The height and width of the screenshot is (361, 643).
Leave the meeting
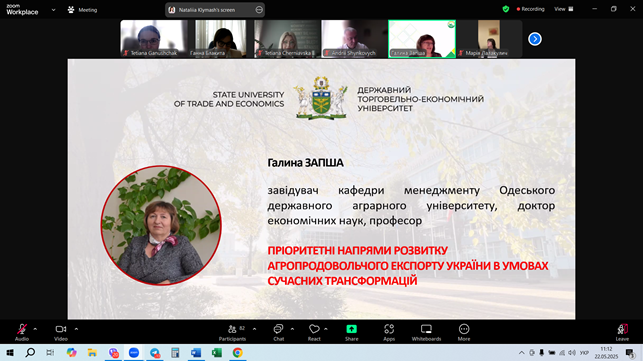click(x=622, y=332)
